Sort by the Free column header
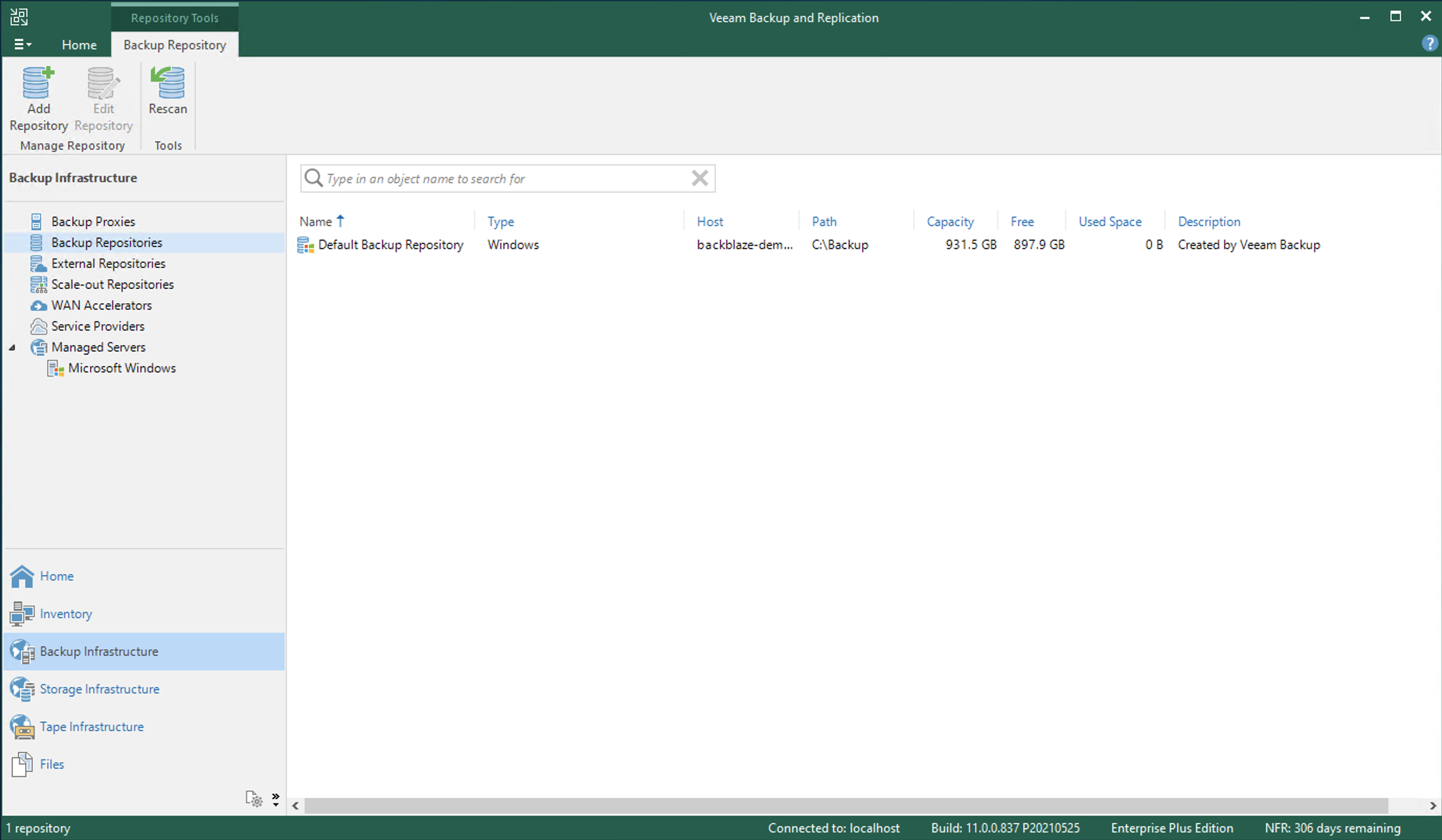Image resolution: width=1442 pixels, height=840 pixels. tap(1022, 221)
